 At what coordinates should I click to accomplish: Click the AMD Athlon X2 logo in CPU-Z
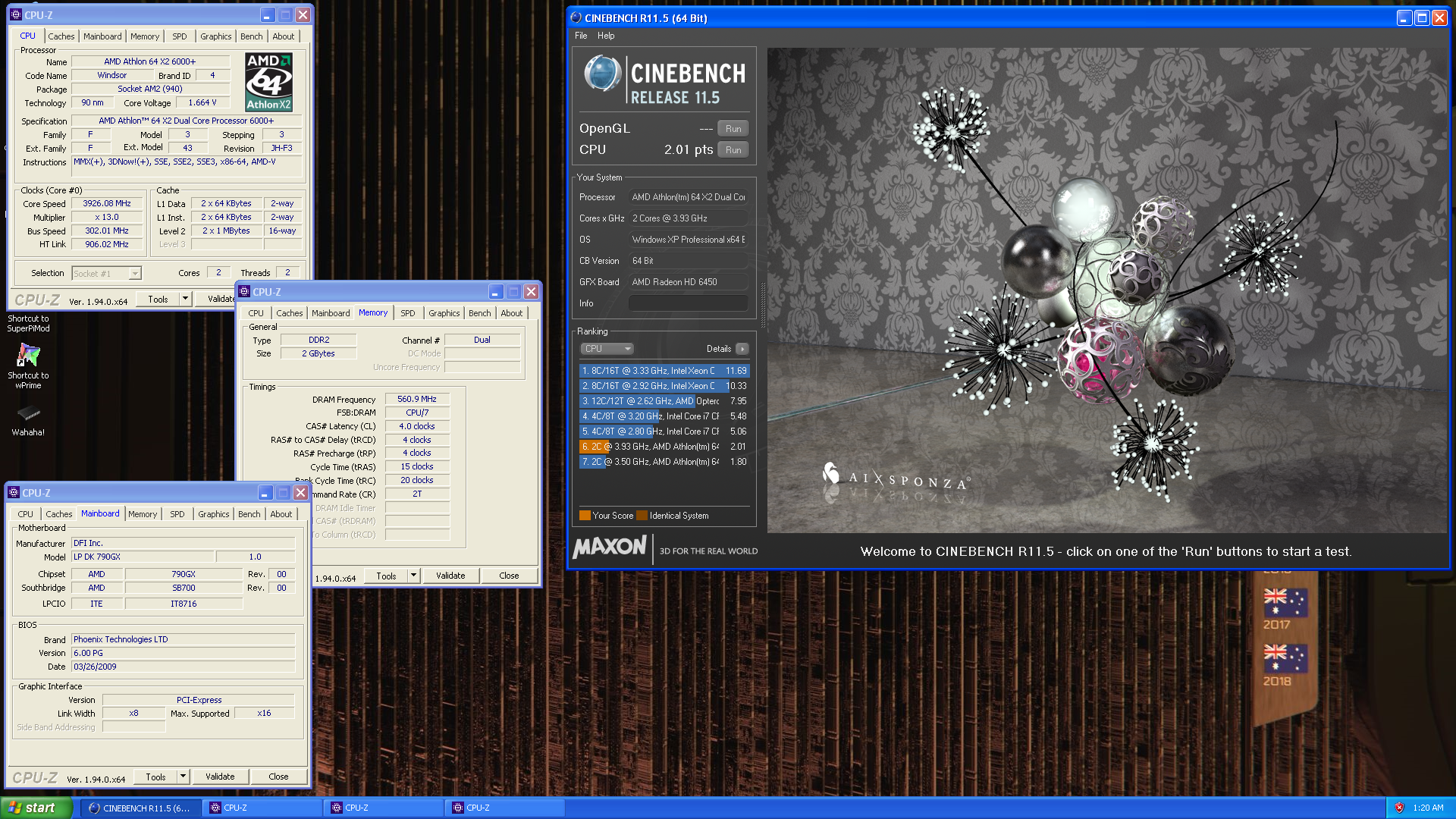tap(268, 82)
